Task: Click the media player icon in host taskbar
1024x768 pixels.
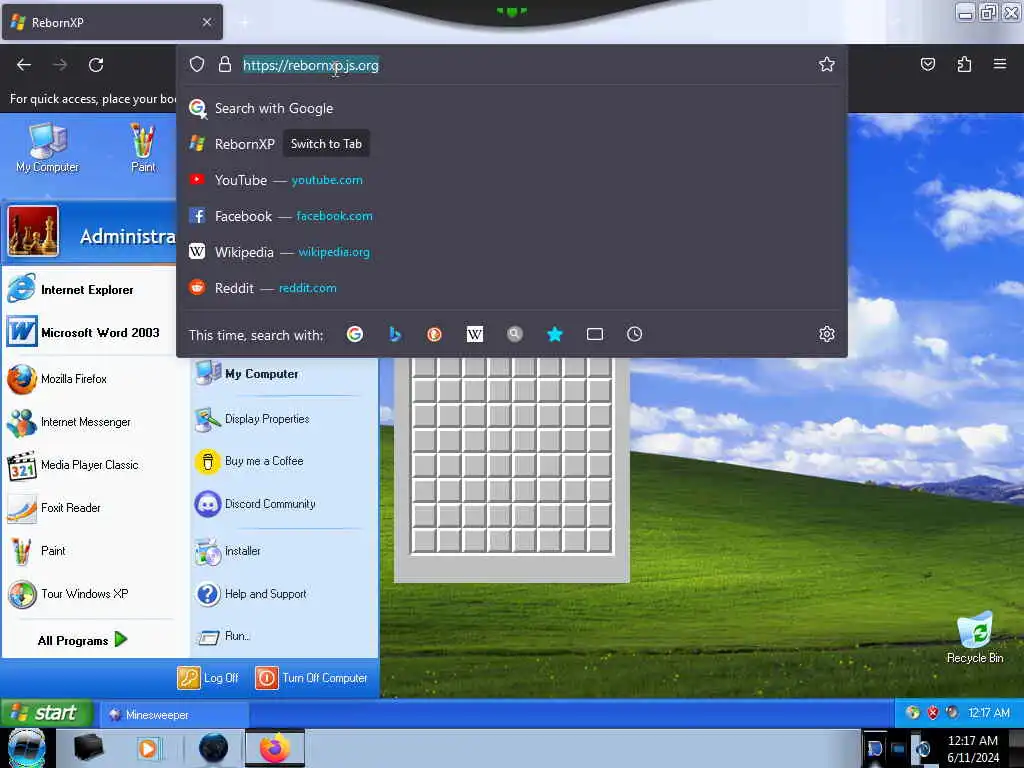Action: click(x=148, y=748)
